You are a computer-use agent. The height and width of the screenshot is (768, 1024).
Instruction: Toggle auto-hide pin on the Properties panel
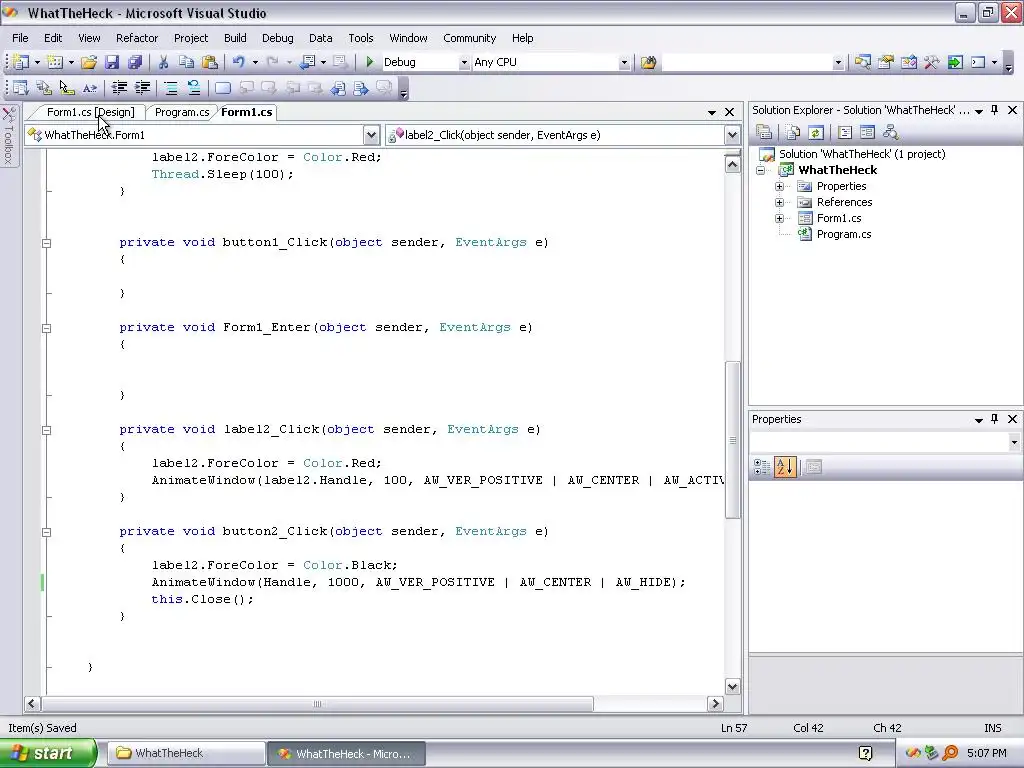pos(995,419)
